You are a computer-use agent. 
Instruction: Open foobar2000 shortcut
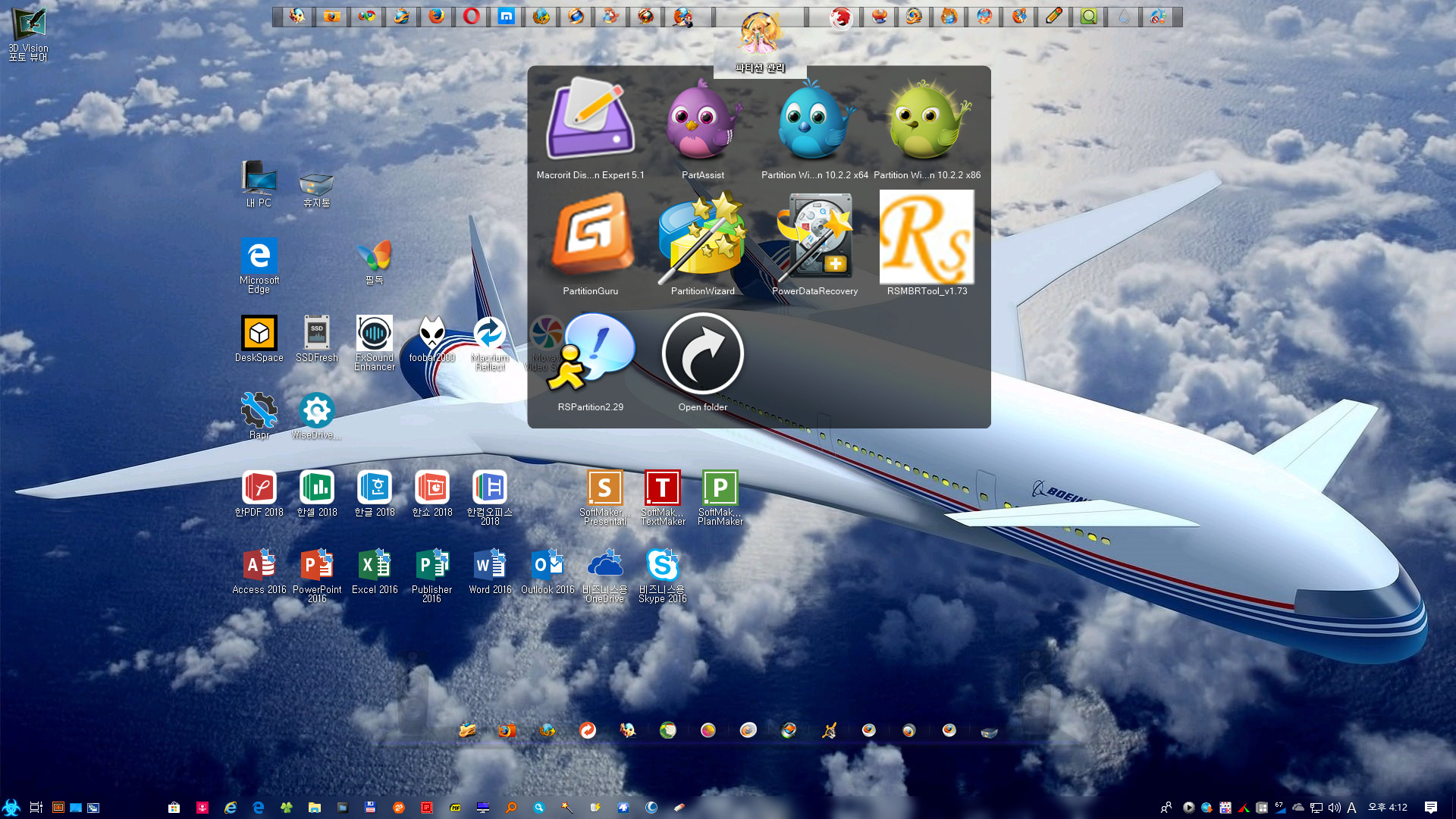[431, 339]
